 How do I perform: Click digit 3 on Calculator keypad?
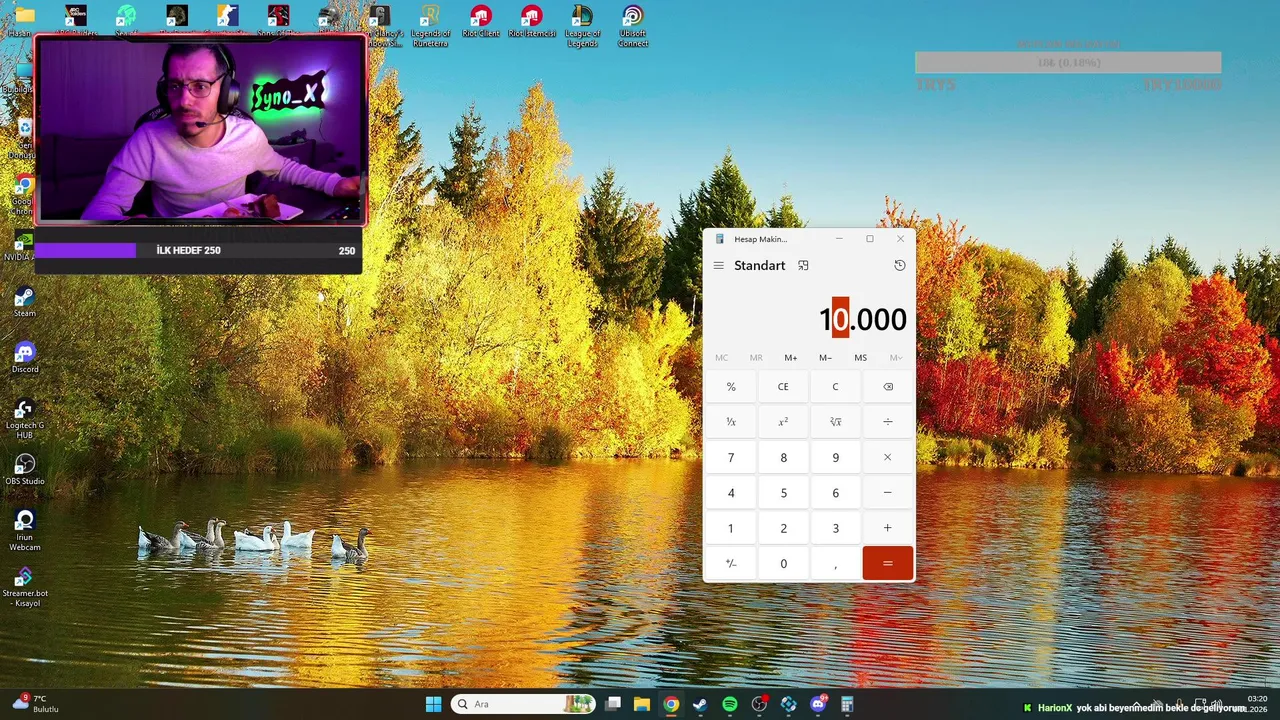click(835, 528)
